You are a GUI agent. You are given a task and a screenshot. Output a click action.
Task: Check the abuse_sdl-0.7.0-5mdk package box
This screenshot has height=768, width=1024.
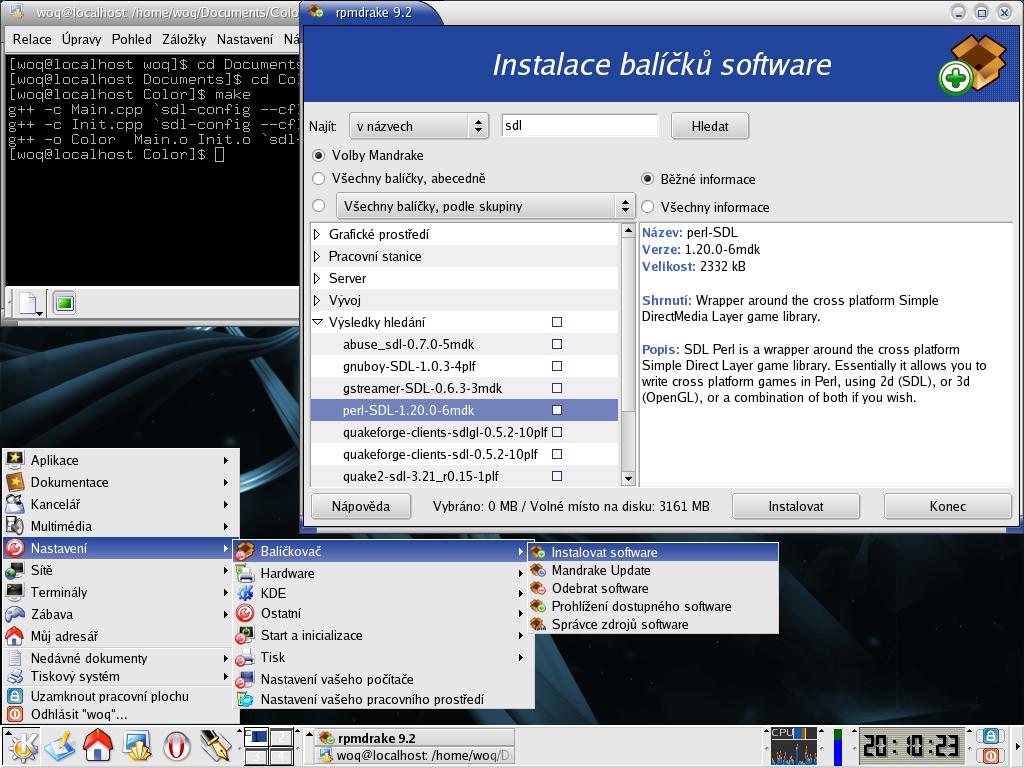(557, 344)
